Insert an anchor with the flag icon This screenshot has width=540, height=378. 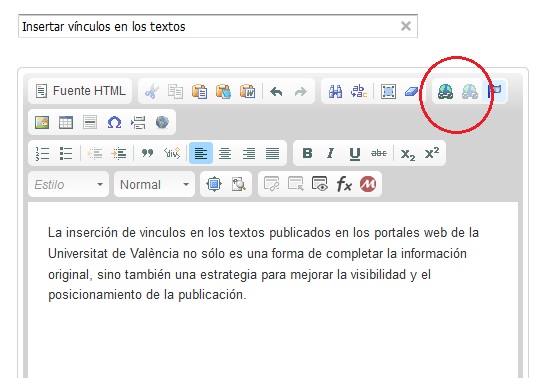pos(494,92)
